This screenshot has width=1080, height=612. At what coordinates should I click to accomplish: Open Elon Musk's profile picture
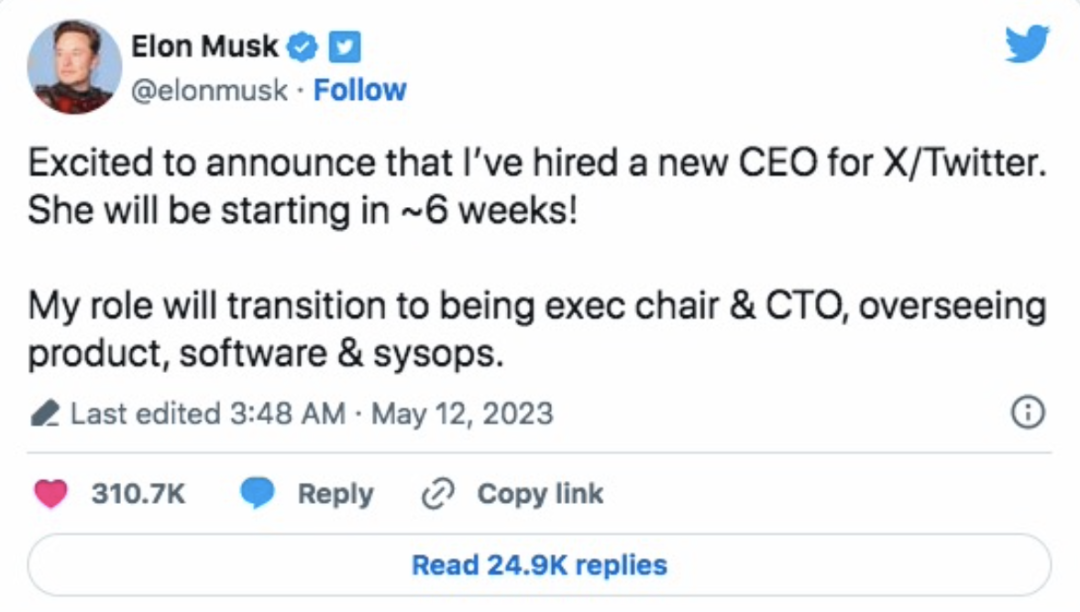pos(75,67)
